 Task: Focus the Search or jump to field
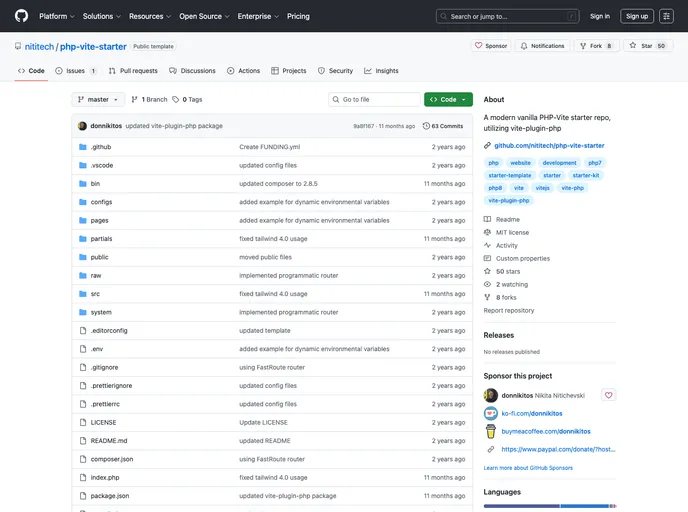[x=507, y=16]
